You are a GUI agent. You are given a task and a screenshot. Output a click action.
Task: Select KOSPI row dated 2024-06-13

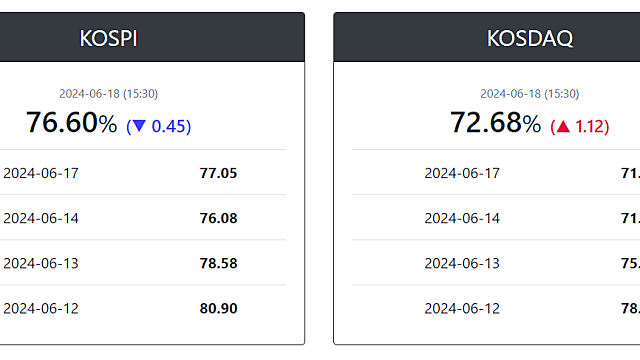click(143, 263)
